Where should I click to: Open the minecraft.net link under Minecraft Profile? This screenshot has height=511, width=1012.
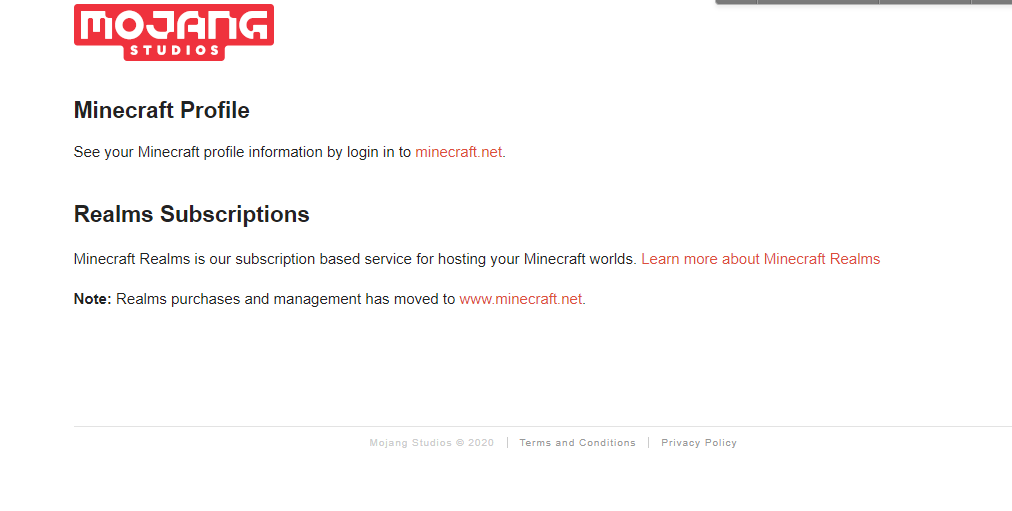pos(458,152)
